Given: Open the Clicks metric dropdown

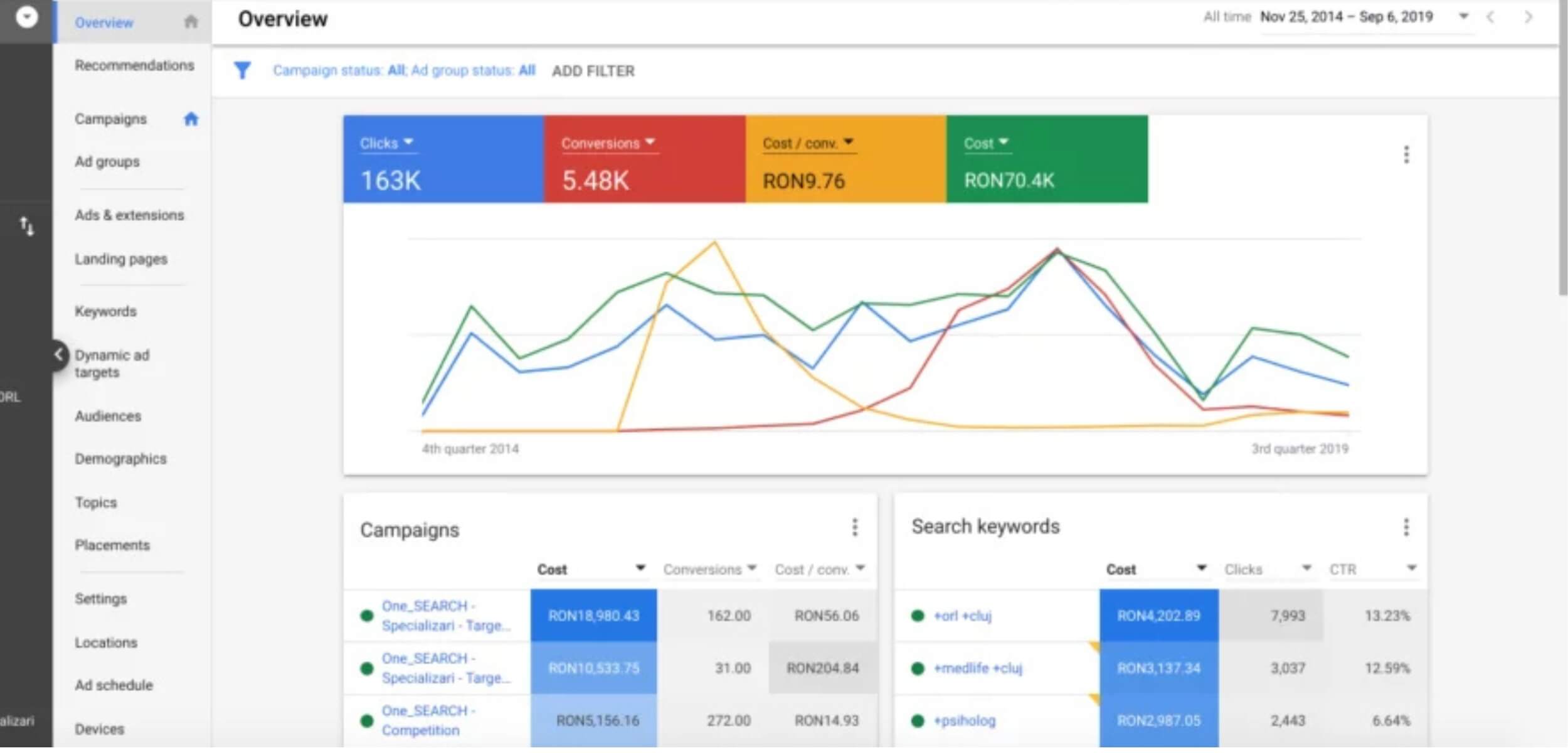Looking at the screenshot, I should (x=386, y=144).
